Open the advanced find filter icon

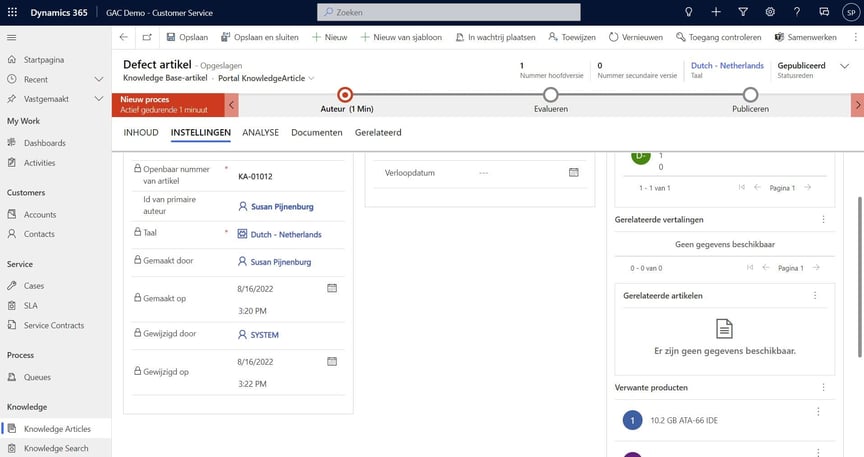743,12
